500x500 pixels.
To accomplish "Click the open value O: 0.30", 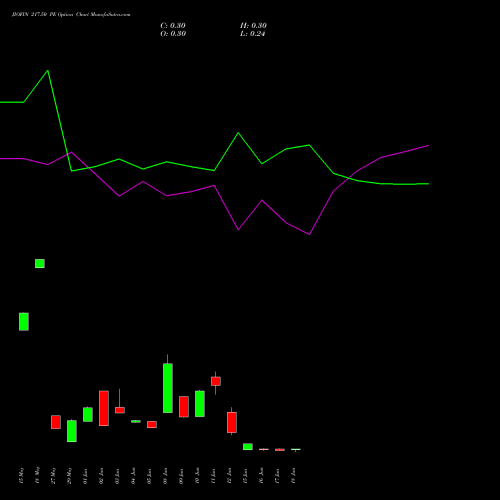I will click(x=173, y=34).
